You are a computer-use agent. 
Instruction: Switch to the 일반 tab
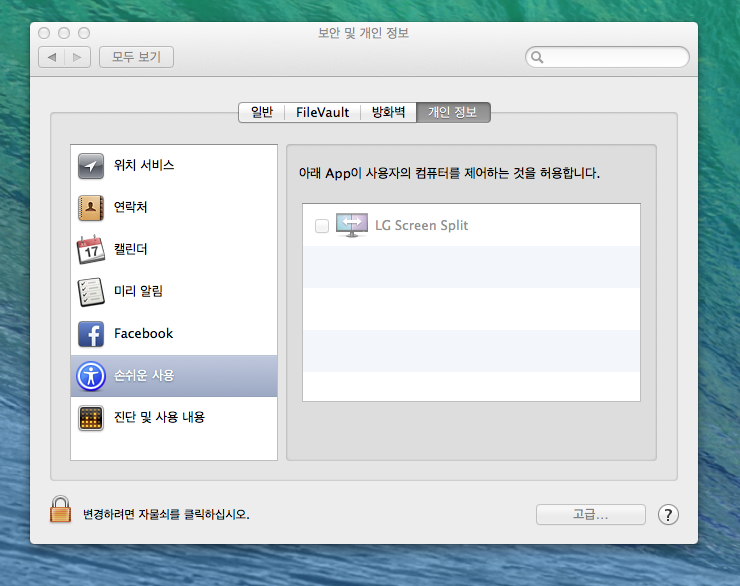tap(262, 112)
